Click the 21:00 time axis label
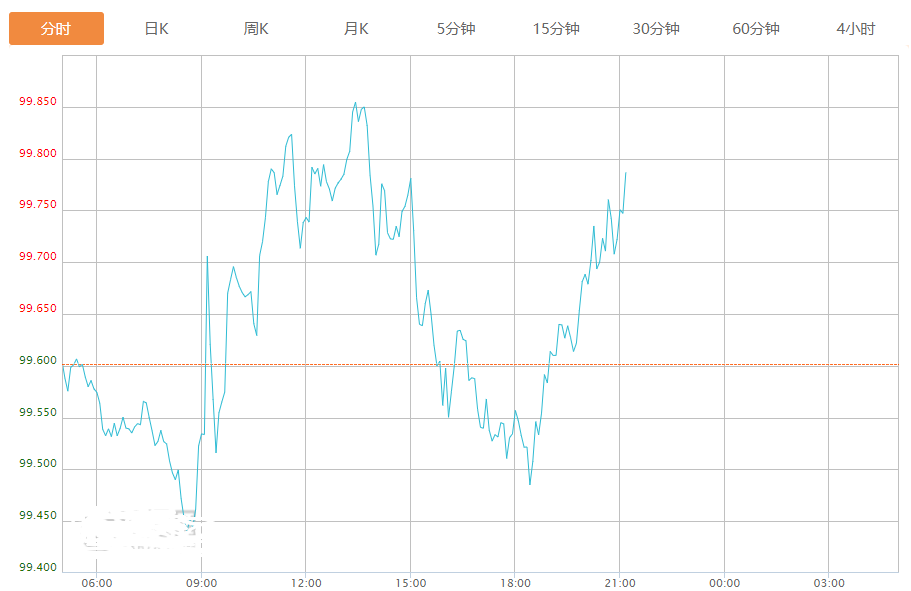911x591 pixels. click(x=619, y=583)
